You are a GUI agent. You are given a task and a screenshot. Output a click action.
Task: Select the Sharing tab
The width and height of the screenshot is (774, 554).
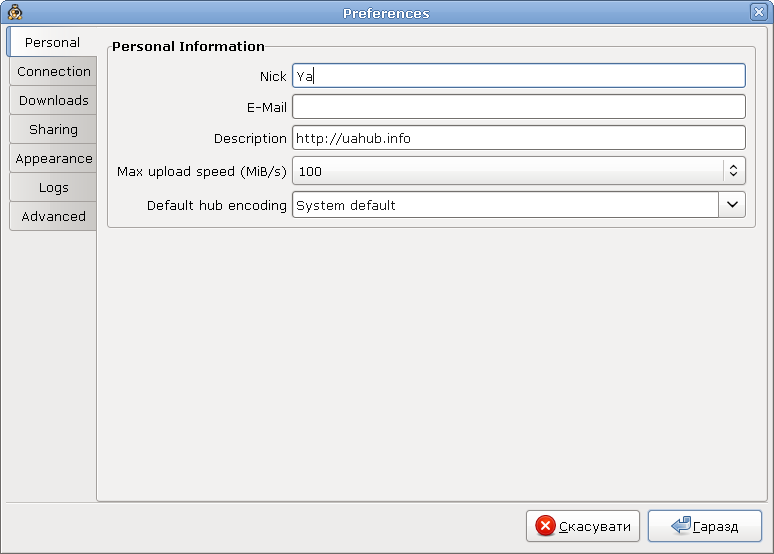click(x=53, y=130)
